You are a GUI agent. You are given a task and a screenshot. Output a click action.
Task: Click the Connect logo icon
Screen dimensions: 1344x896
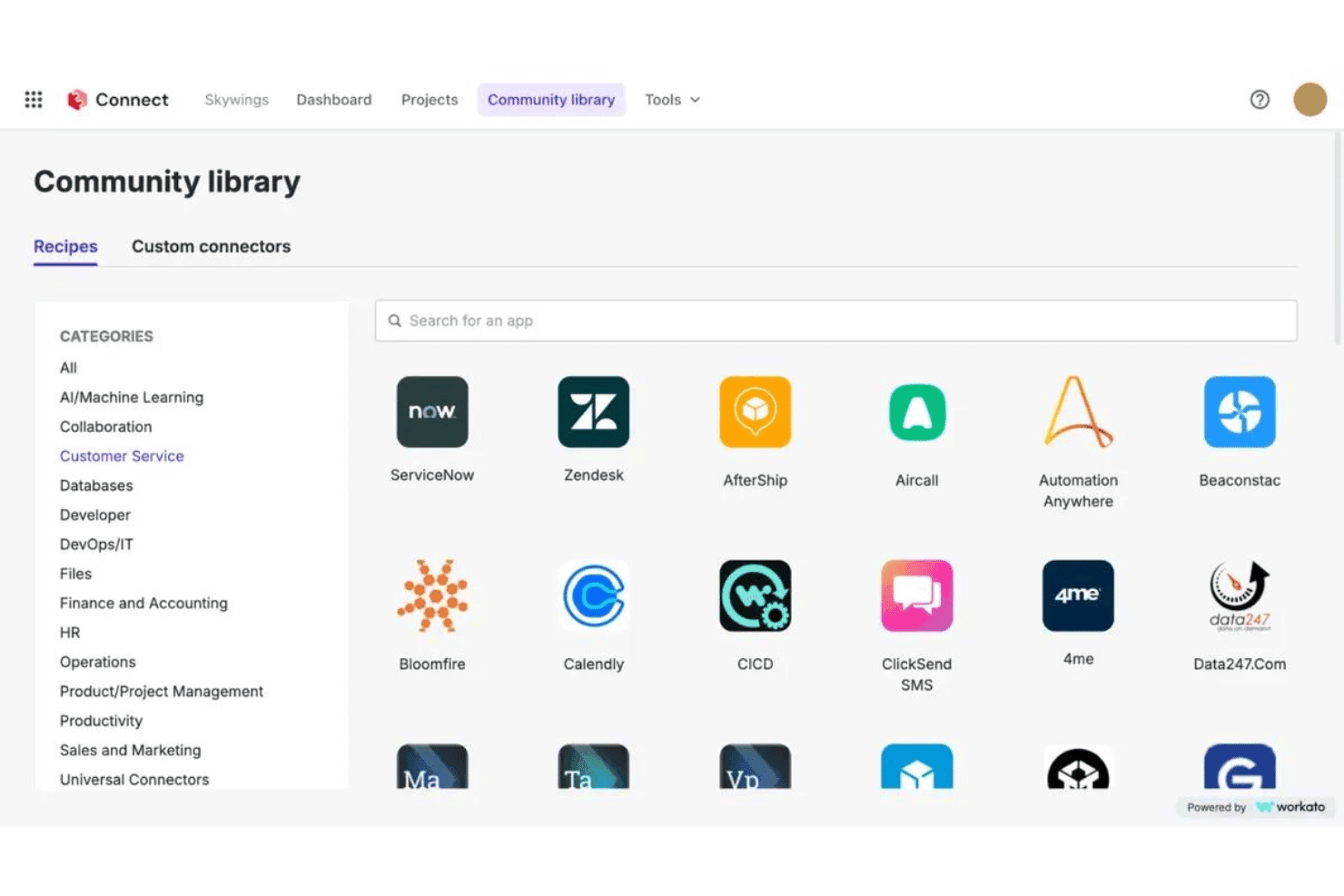pyautogui.click(x=77, y=100)
